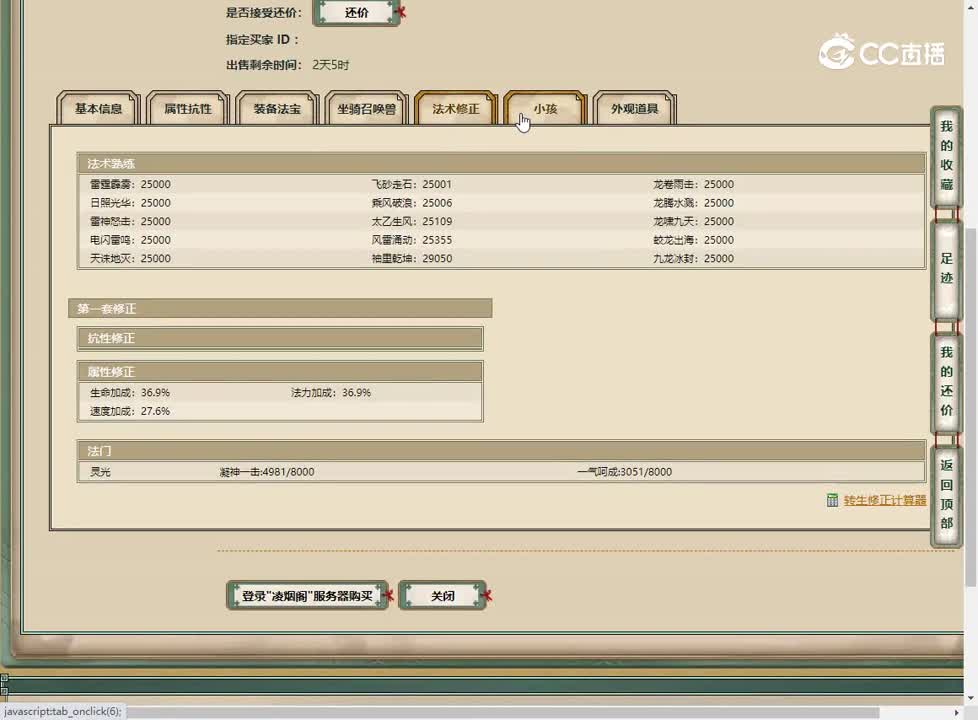Screen dimensions: 978x720
Task: Click 登录"凌烟阁"服务器购买 button
Action: coord(307,596)
